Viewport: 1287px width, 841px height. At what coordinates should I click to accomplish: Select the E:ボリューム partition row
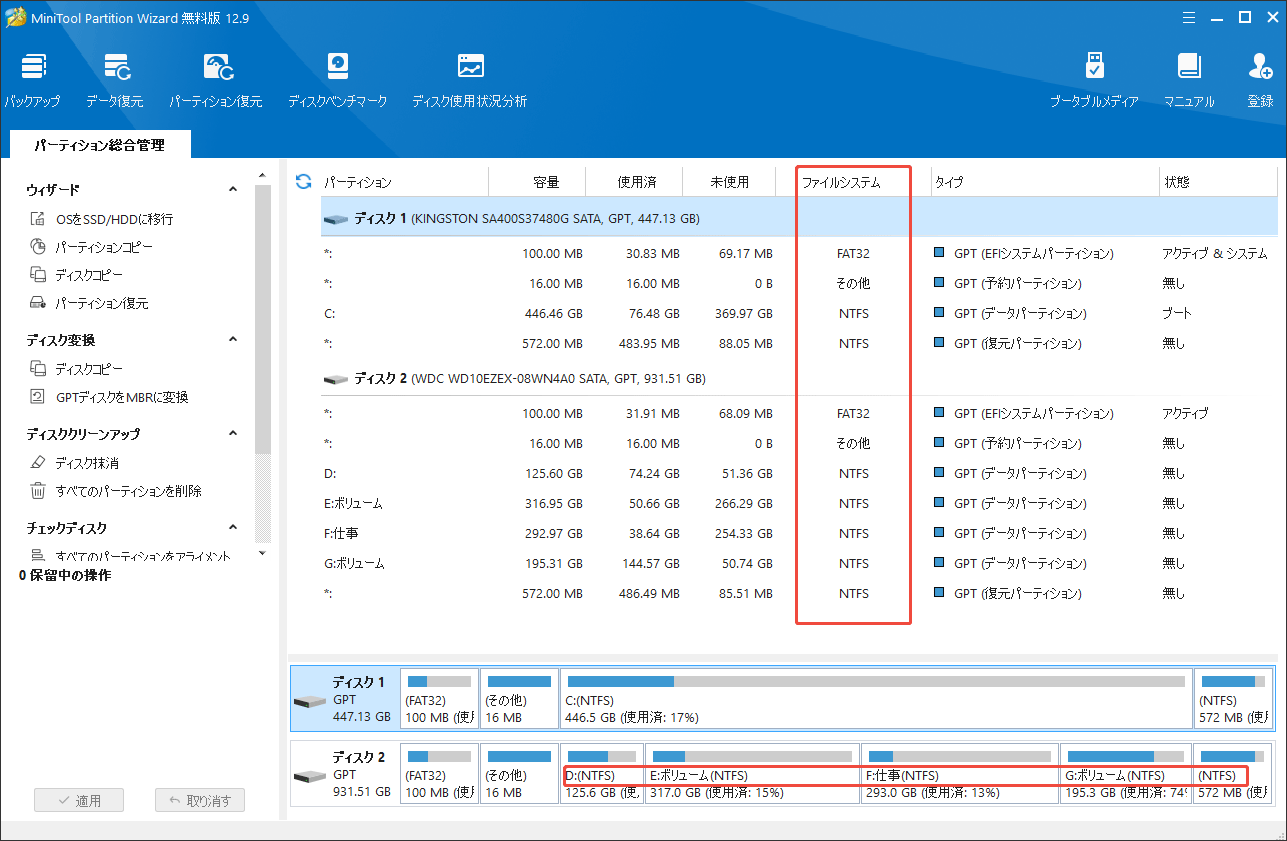[x=799, y=503]
